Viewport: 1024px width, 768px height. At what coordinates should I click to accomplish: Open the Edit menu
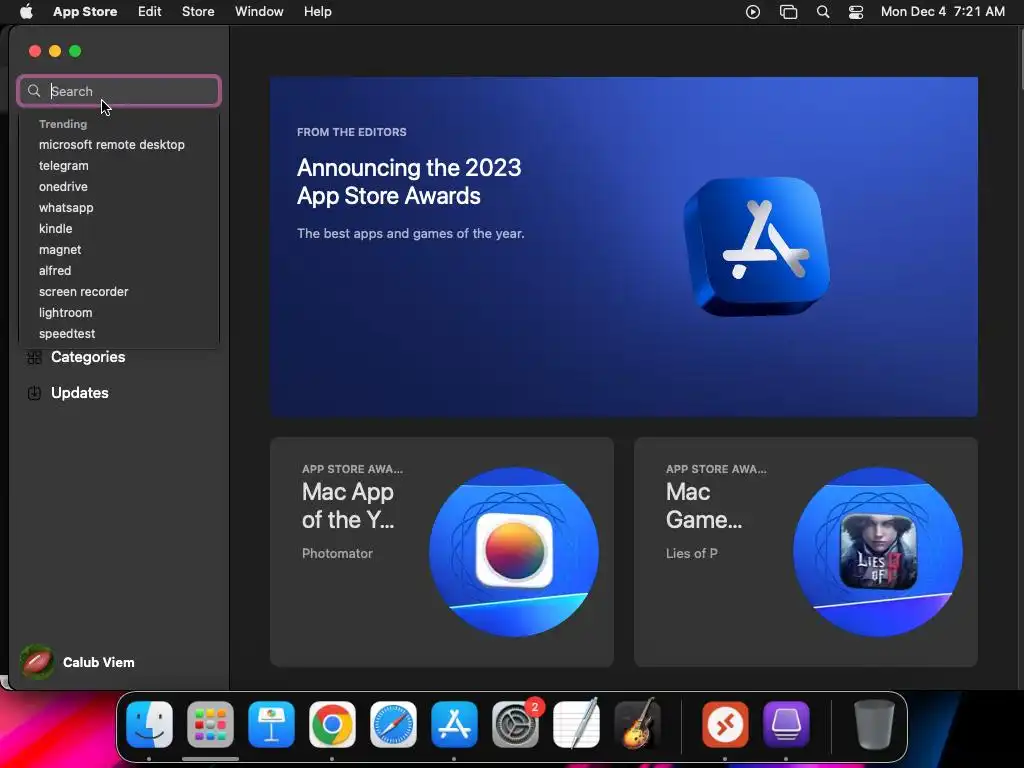(x=150, y=11)
